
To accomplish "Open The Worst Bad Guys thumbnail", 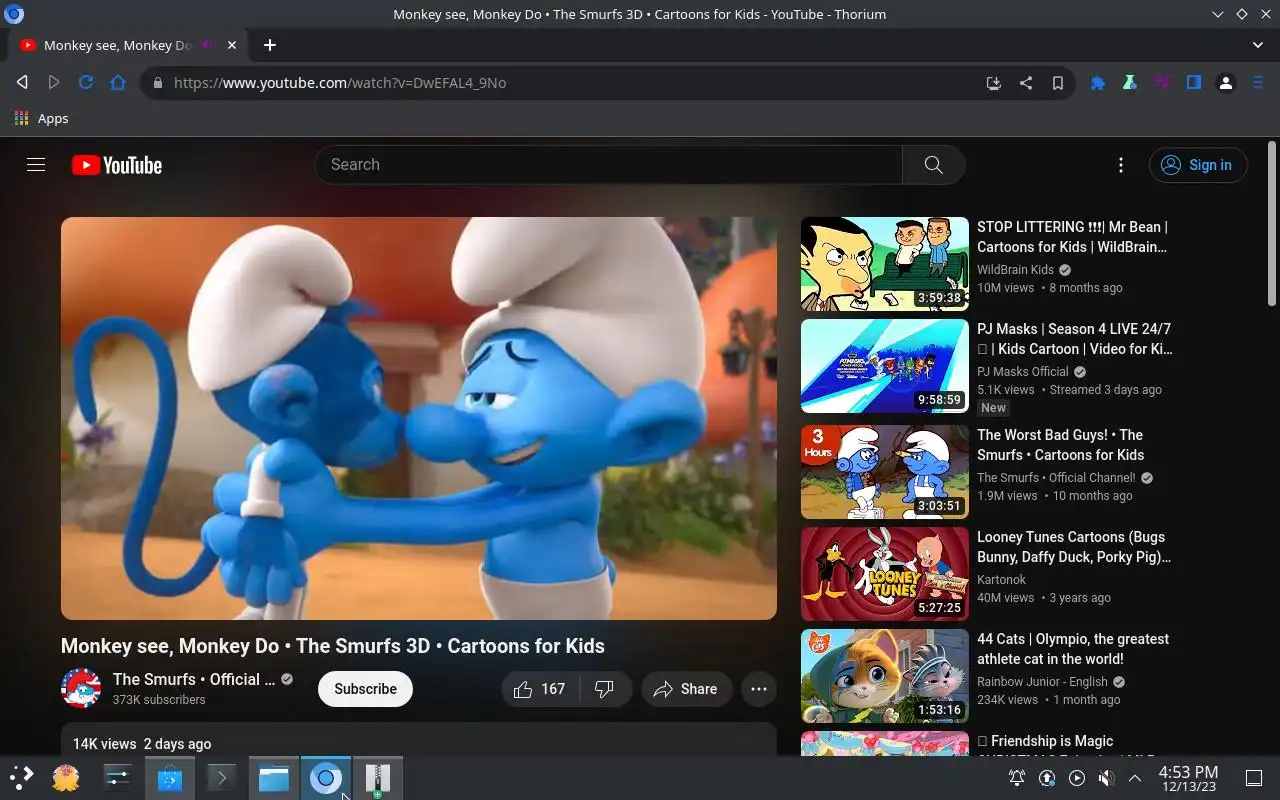I will point(885,472).
